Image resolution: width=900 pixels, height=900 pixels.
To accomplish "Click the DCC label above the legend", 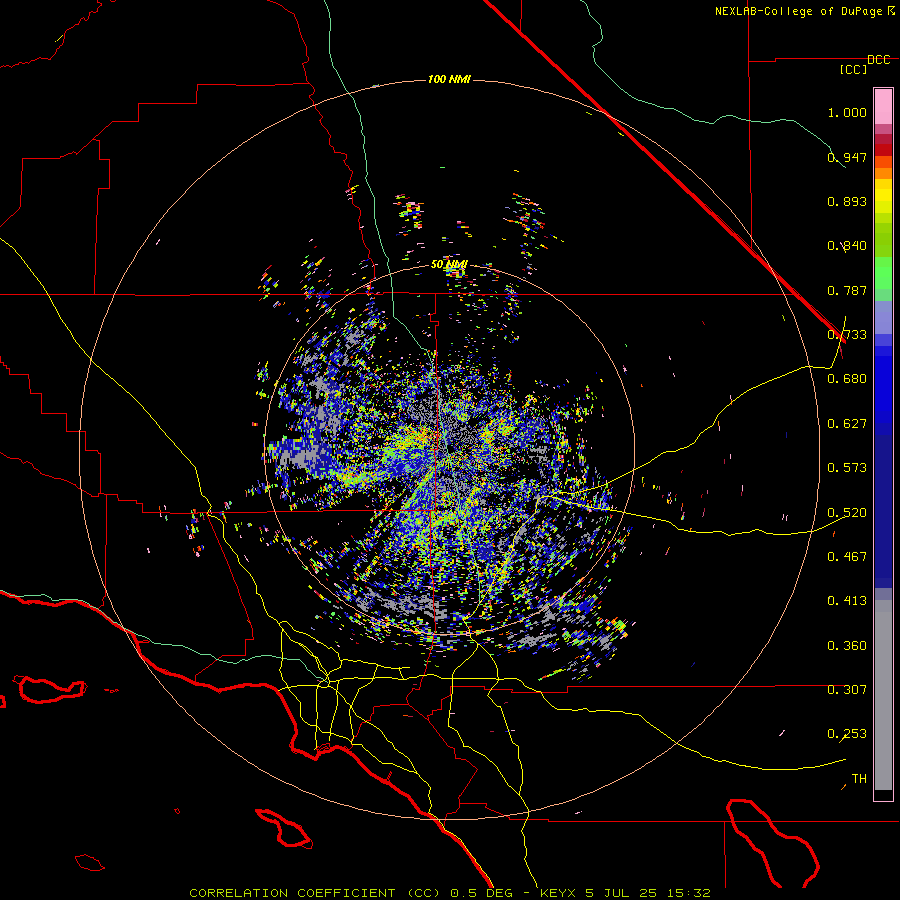I will (879, 60).
